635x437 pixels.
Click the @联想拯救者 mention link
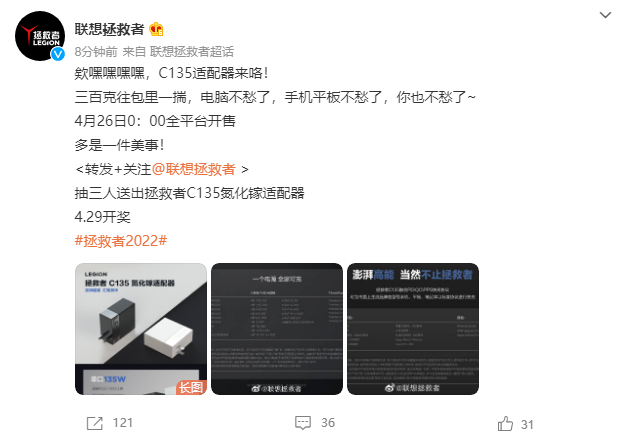(194, 169)
